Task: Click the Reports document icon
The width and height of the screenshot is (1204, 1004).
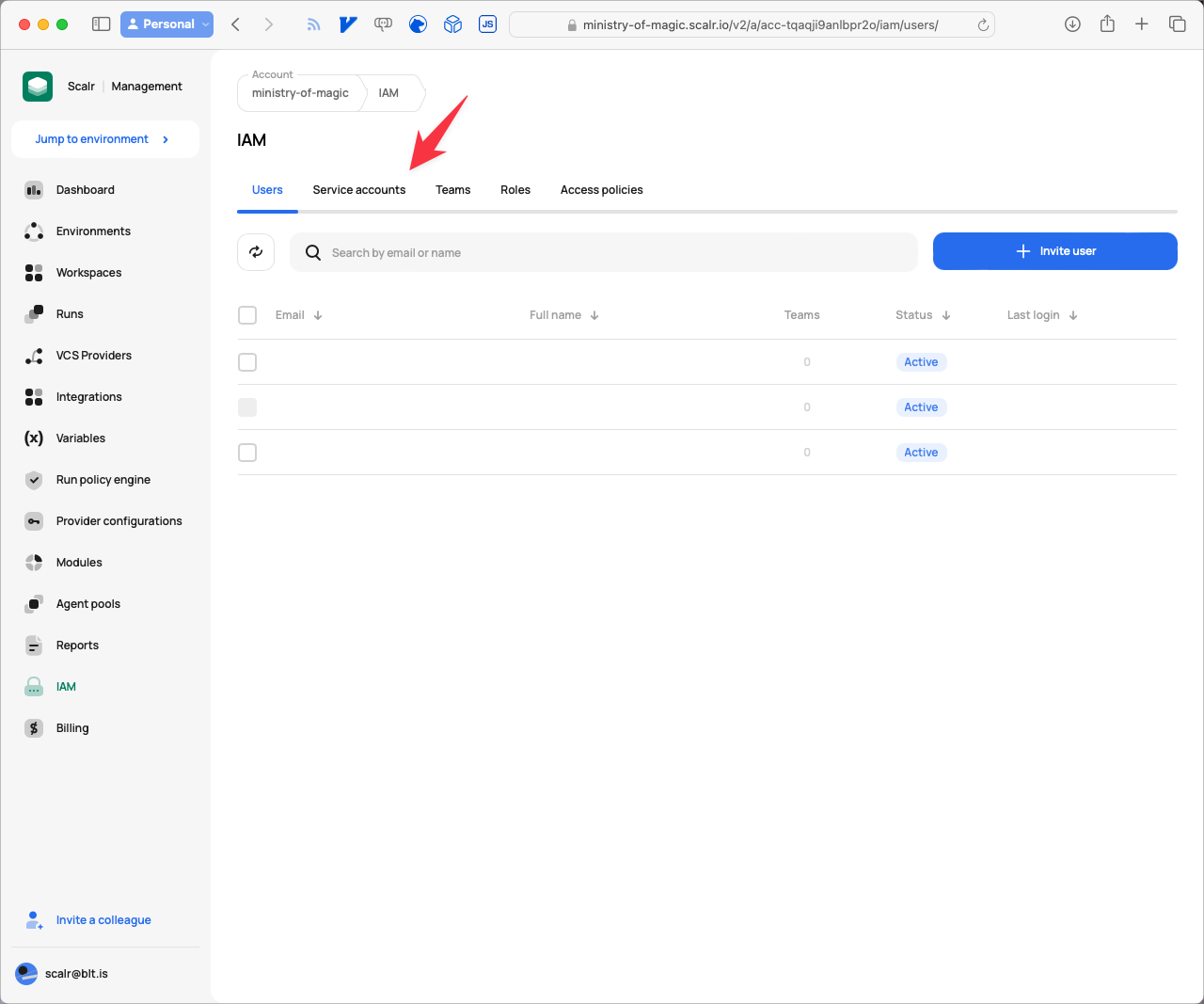Action: tap(34, 645)
